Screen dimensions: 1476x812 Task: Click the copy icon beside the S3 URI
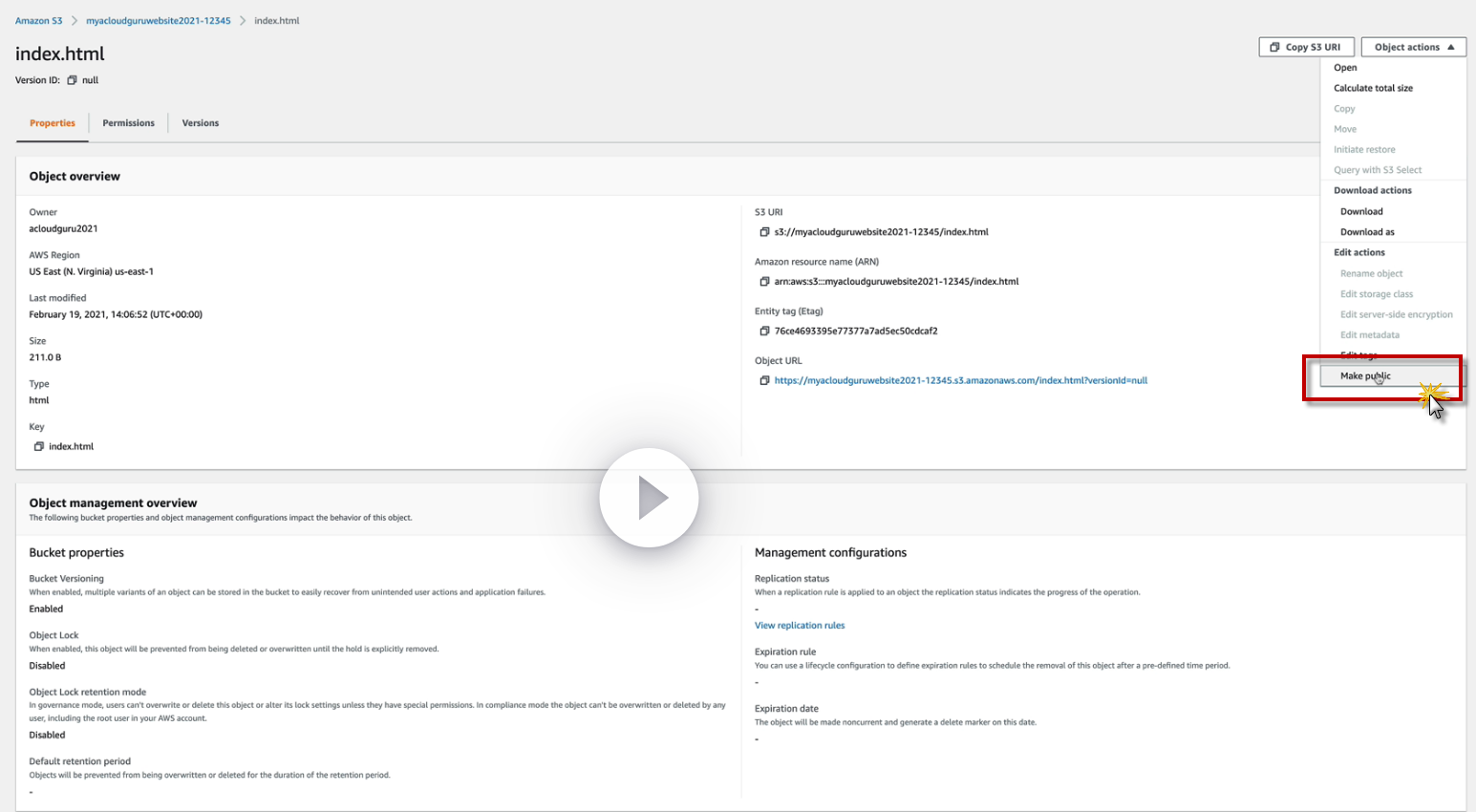(x=764, y=232)
